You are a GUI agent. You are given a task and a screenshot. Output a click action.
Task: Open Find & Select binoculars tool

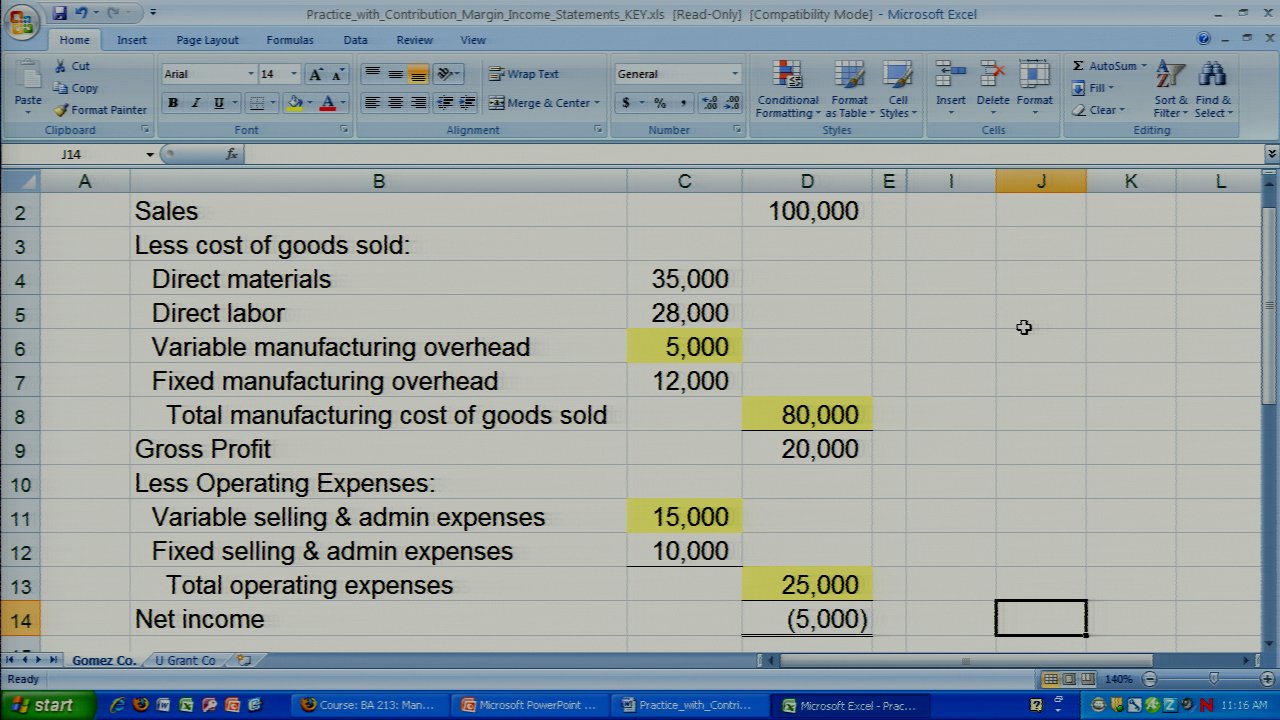tap(1213, 89)
